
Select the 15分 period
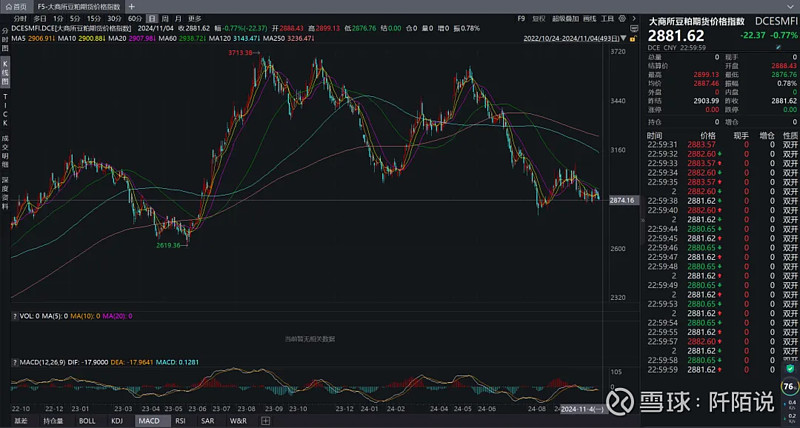point(94,18)
